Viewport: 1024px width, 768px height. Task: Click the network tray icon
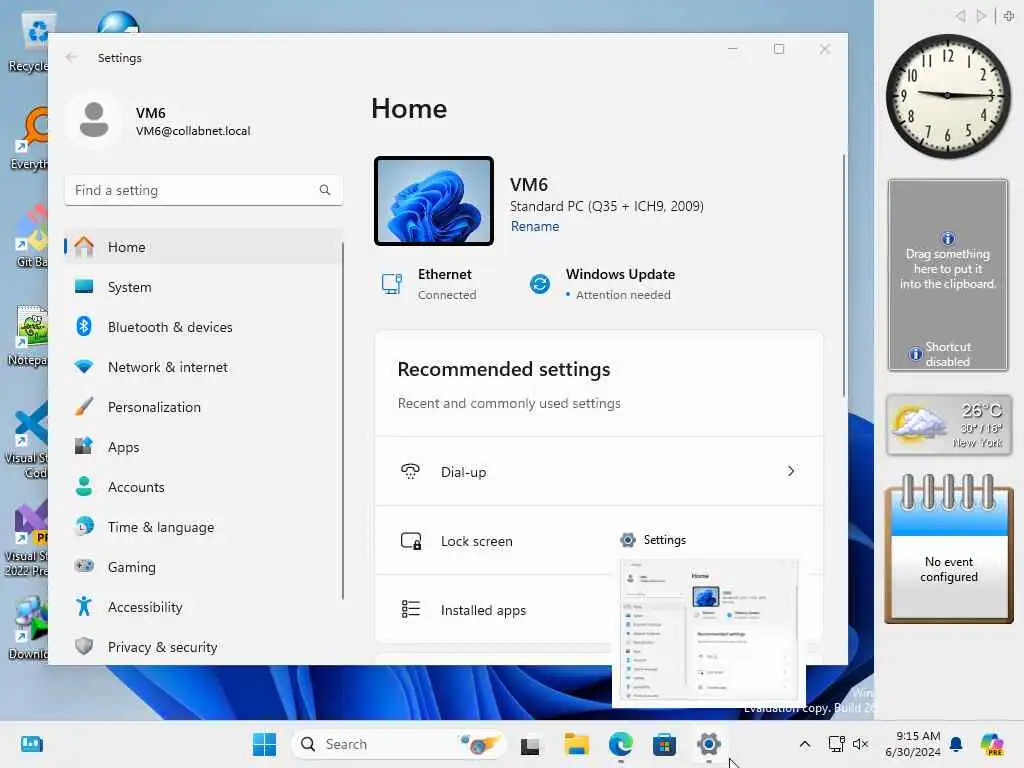coord(836,744)
